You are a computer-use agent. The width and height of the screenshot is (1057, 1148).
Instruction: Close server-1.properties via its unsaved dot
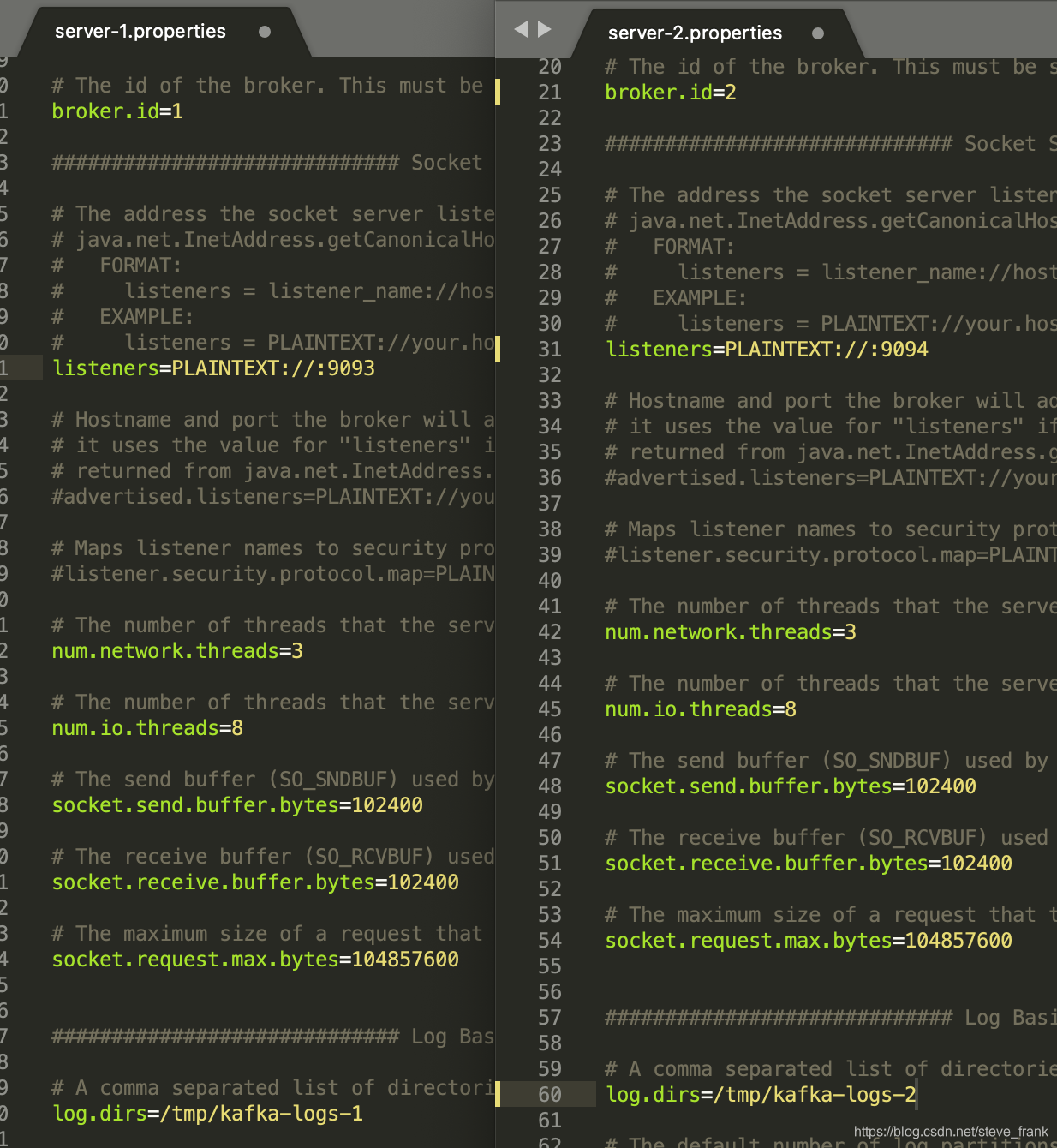(x=265, y=32)
